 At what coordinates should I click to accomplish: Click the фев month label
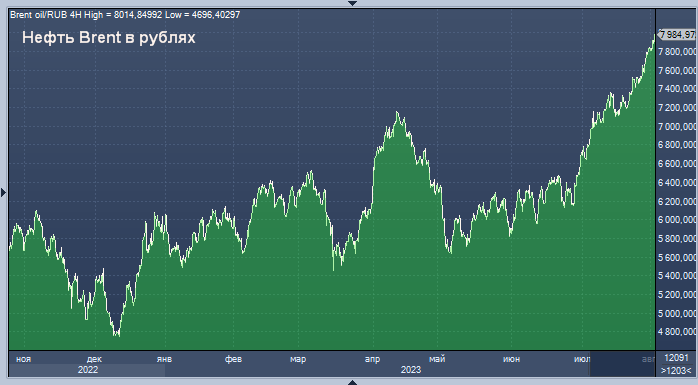233,359
